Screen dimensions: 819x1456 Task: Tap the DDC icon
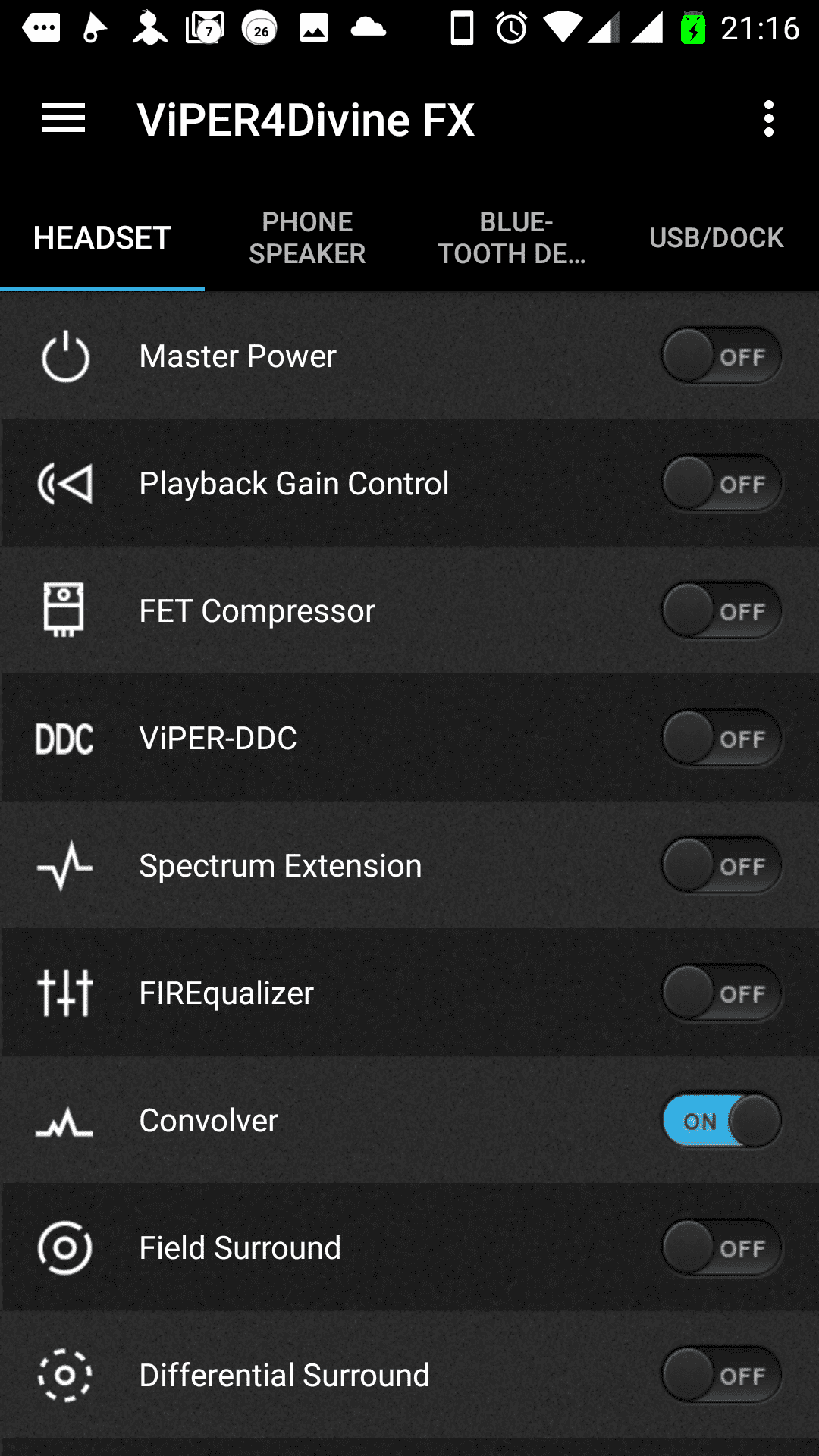pos(65,739)
